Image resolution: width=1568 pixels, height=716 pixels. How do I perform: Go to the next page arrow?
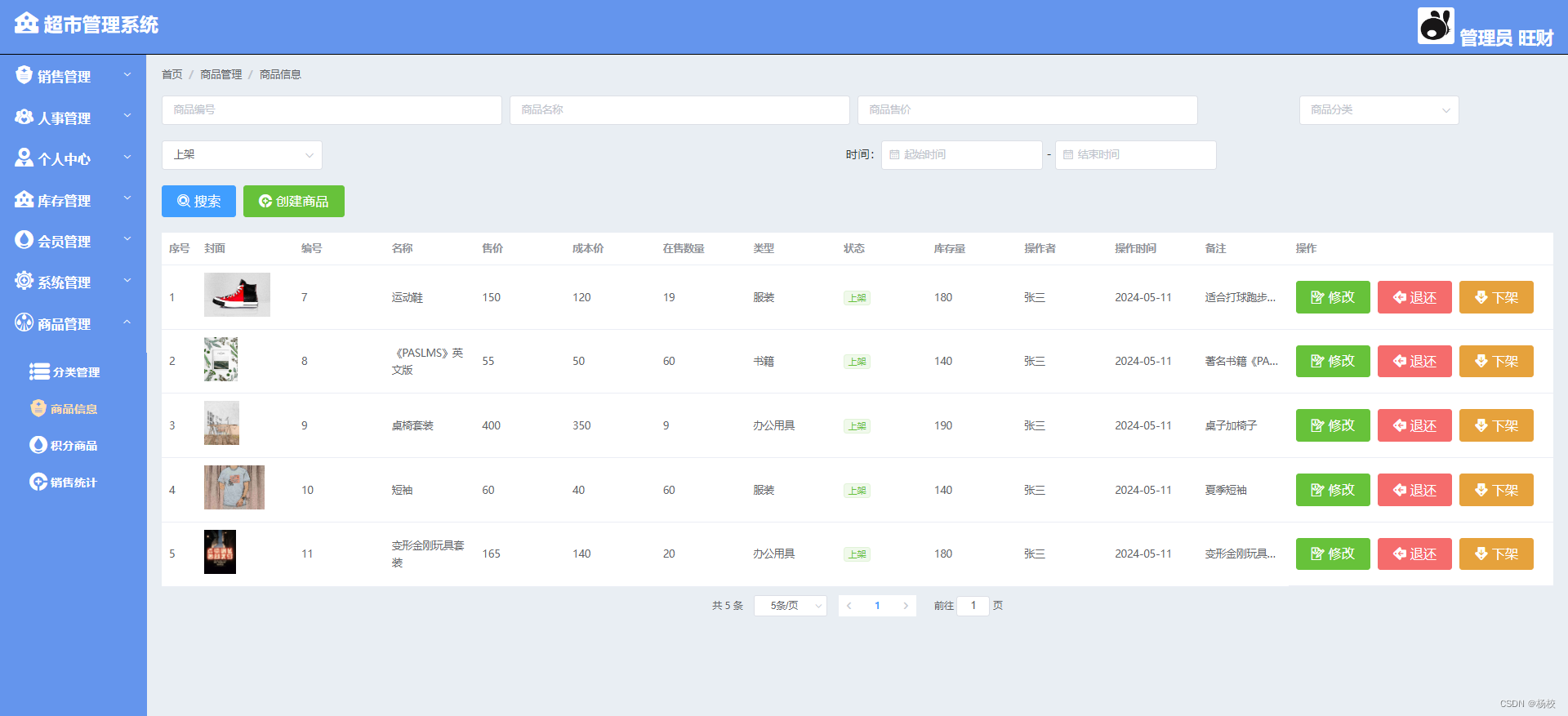pyautogui.click(x=905, y=606)
